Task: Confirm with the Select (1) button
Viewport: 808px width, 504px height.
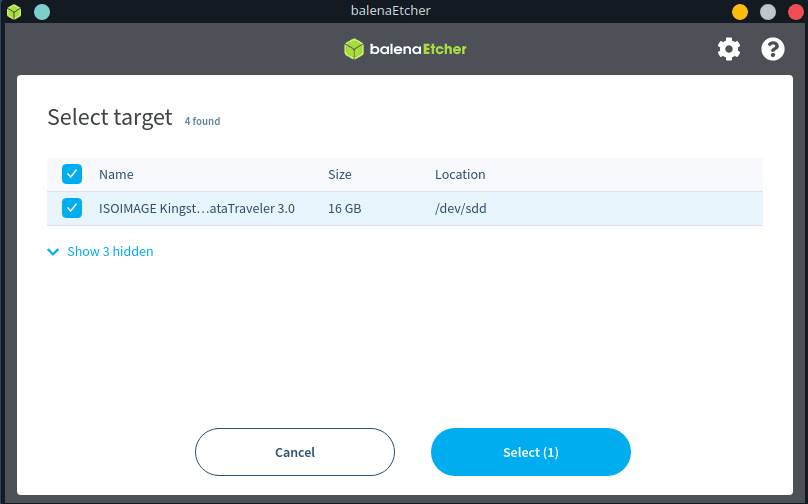Action: point(530,452)
